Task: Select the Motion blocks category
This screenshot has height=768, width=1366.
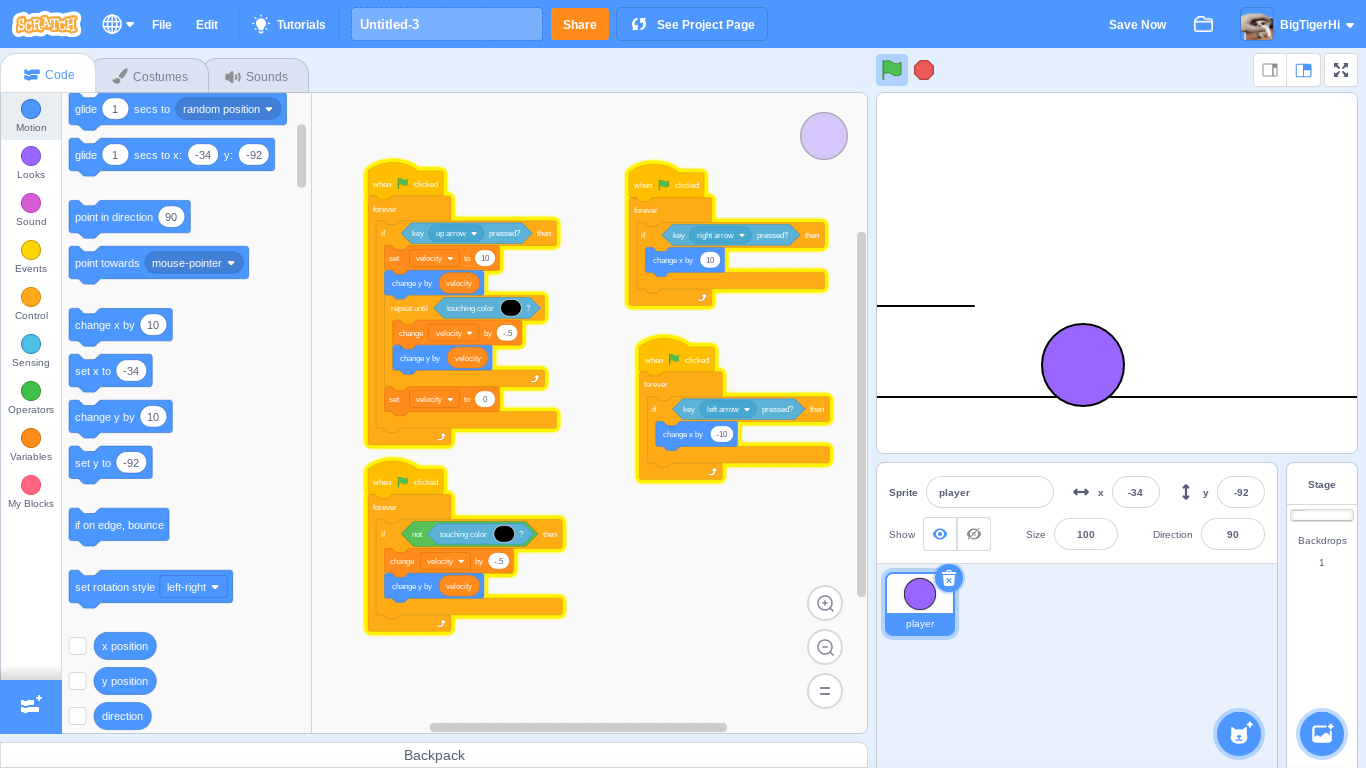Action: click(x=30, y=115)
